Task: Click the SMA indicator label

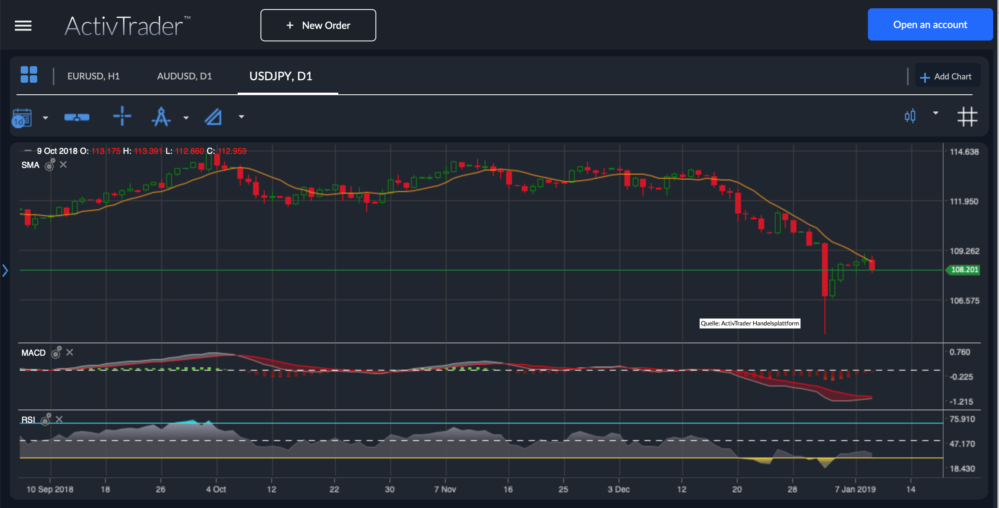Action: tap(30, 165)
